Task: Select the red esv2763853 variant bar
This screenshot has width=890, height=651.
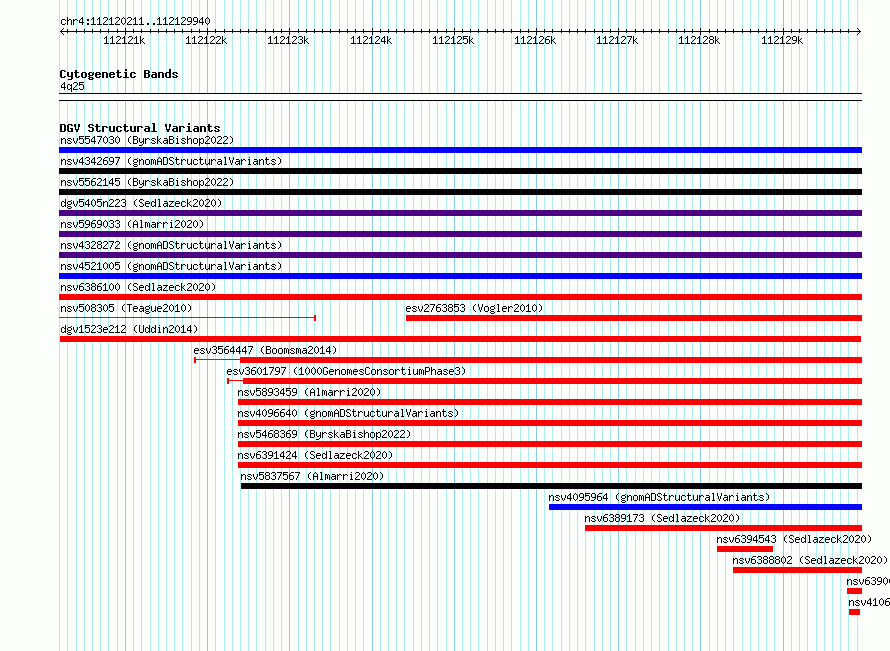Action: coord(634,318)
